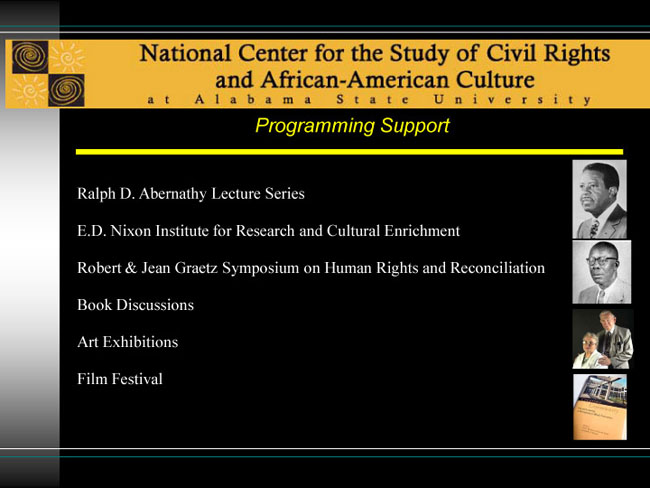This screenshot has height=488, width=650.
Task: Click the 'Film Festival' line
Action: coord(120,379)
